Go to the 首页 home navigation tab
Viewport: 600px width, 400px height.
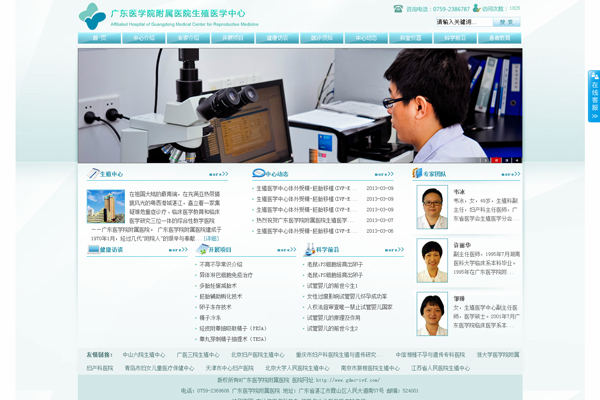(x=99, y=38)
